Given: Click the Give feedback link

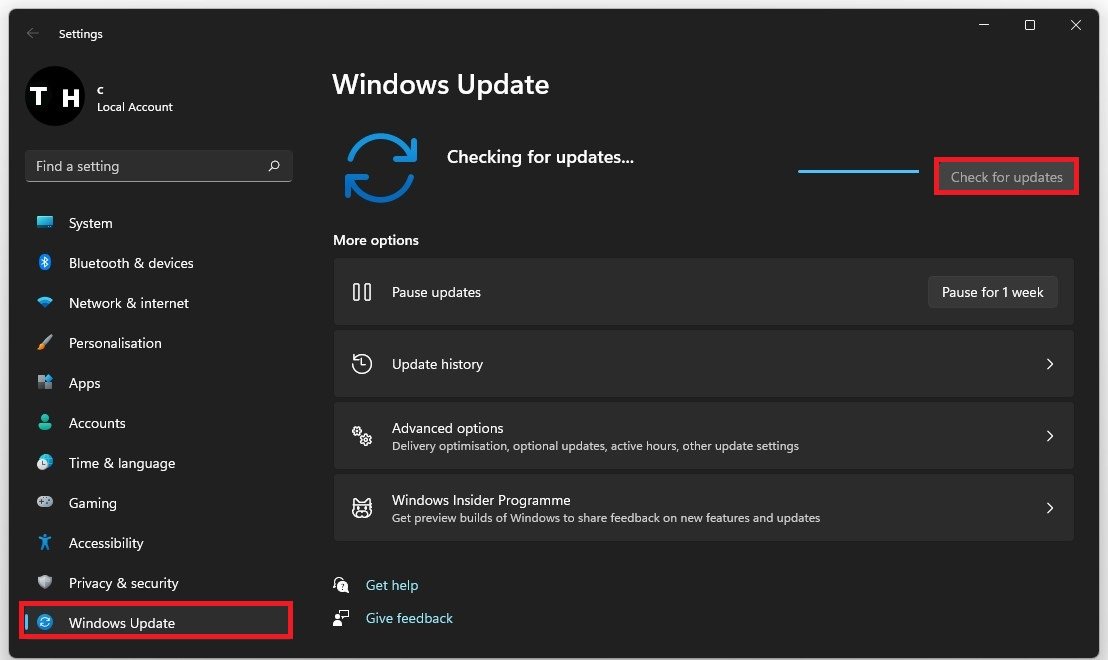Looking at the screenshot, I should pos(409,618).
